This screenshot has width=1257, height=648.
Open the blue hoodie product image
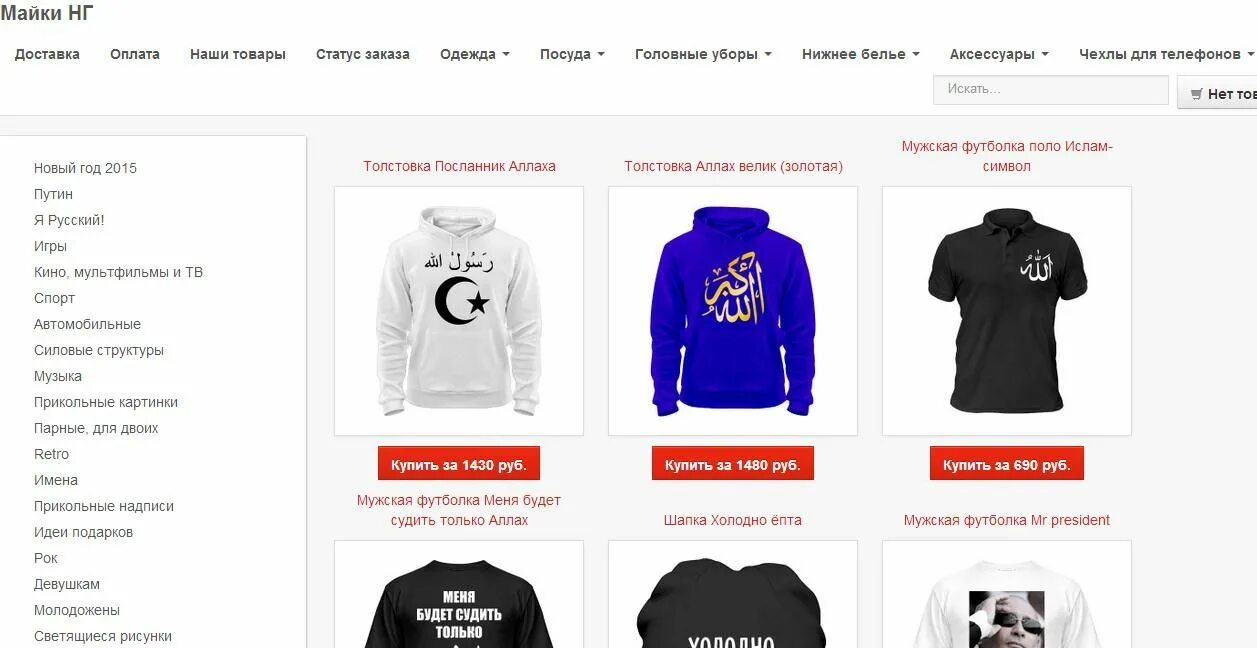pyautogui.click(x=733, y=311)
